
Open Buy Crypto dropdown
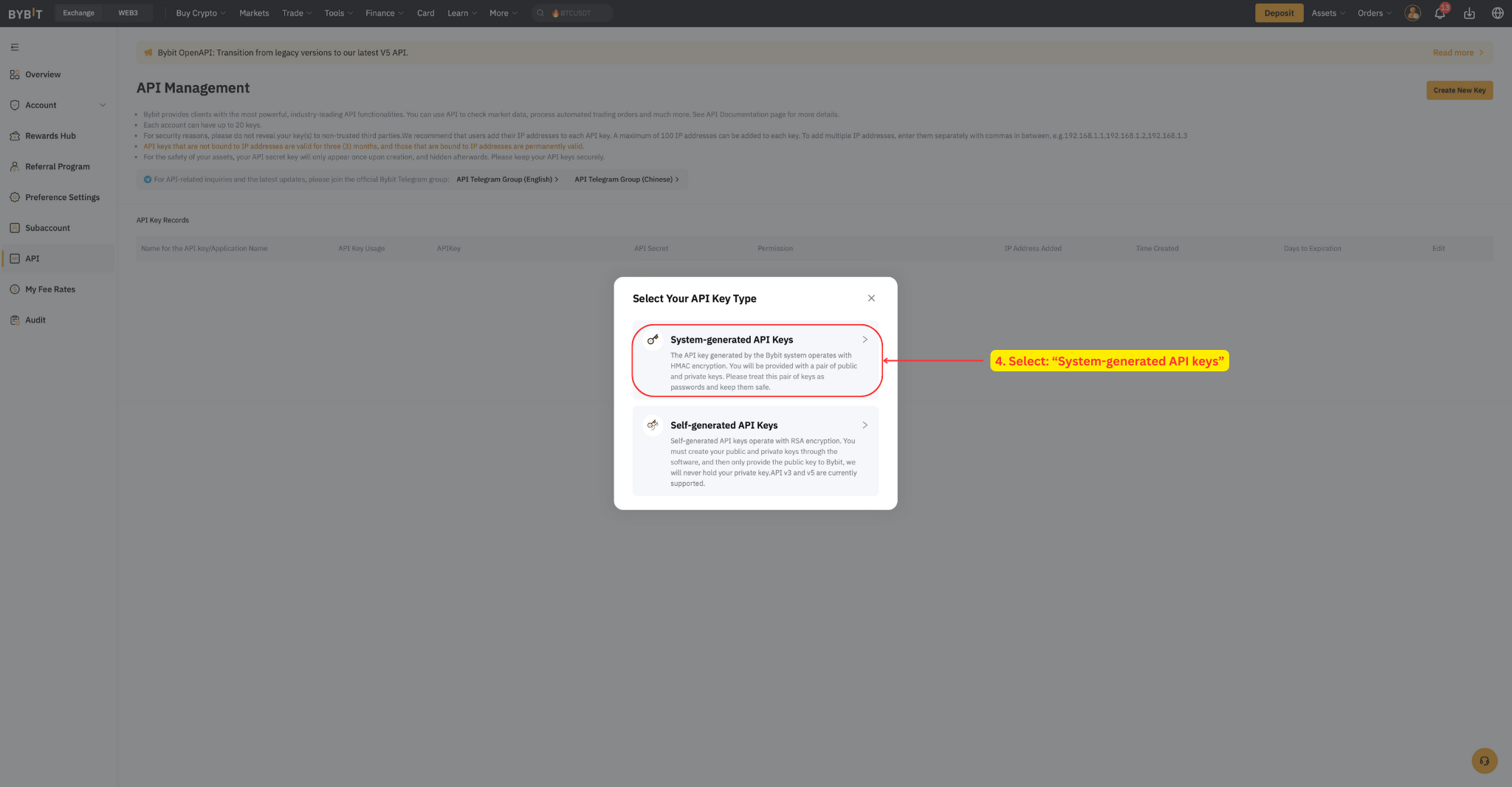200,13
